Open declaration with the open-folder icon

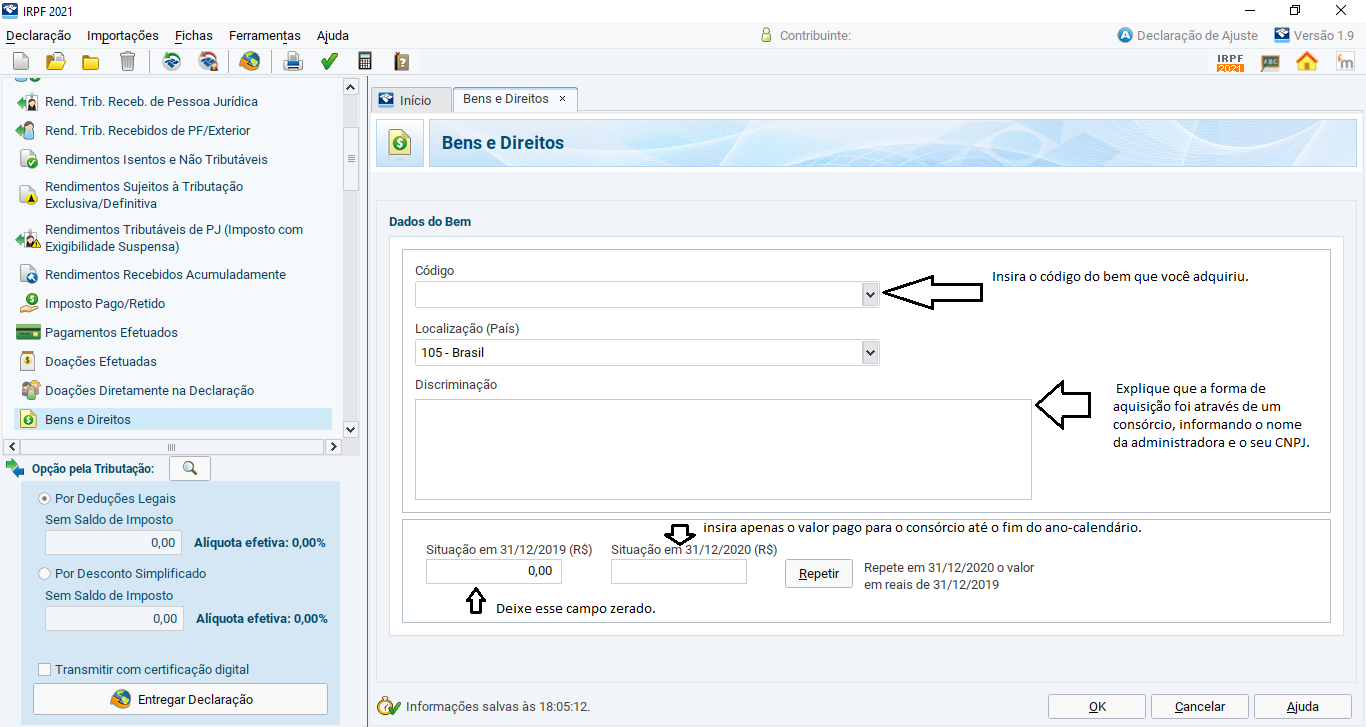click(55, 62)
